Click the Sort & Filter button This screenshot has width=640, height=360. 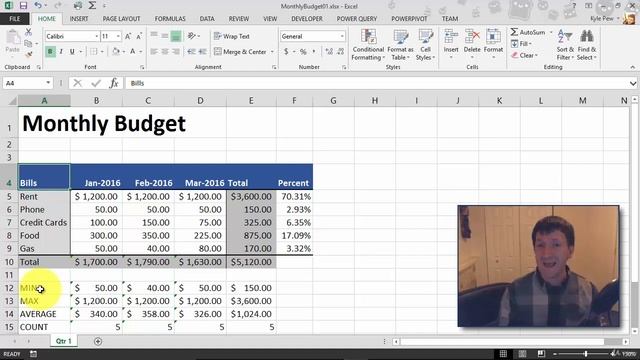565,45
